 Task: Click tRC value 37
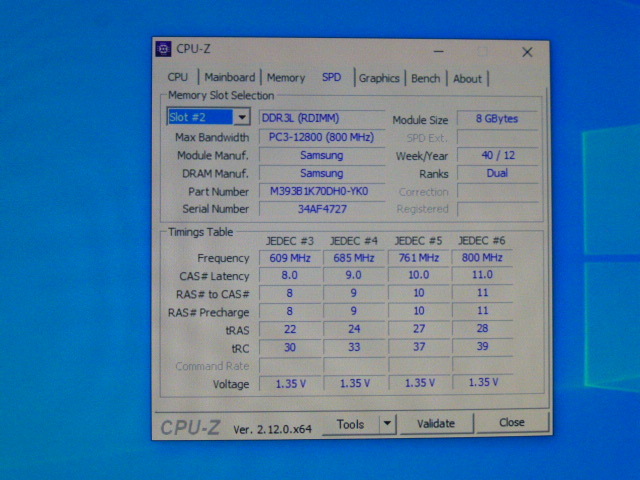coord(418,347)
